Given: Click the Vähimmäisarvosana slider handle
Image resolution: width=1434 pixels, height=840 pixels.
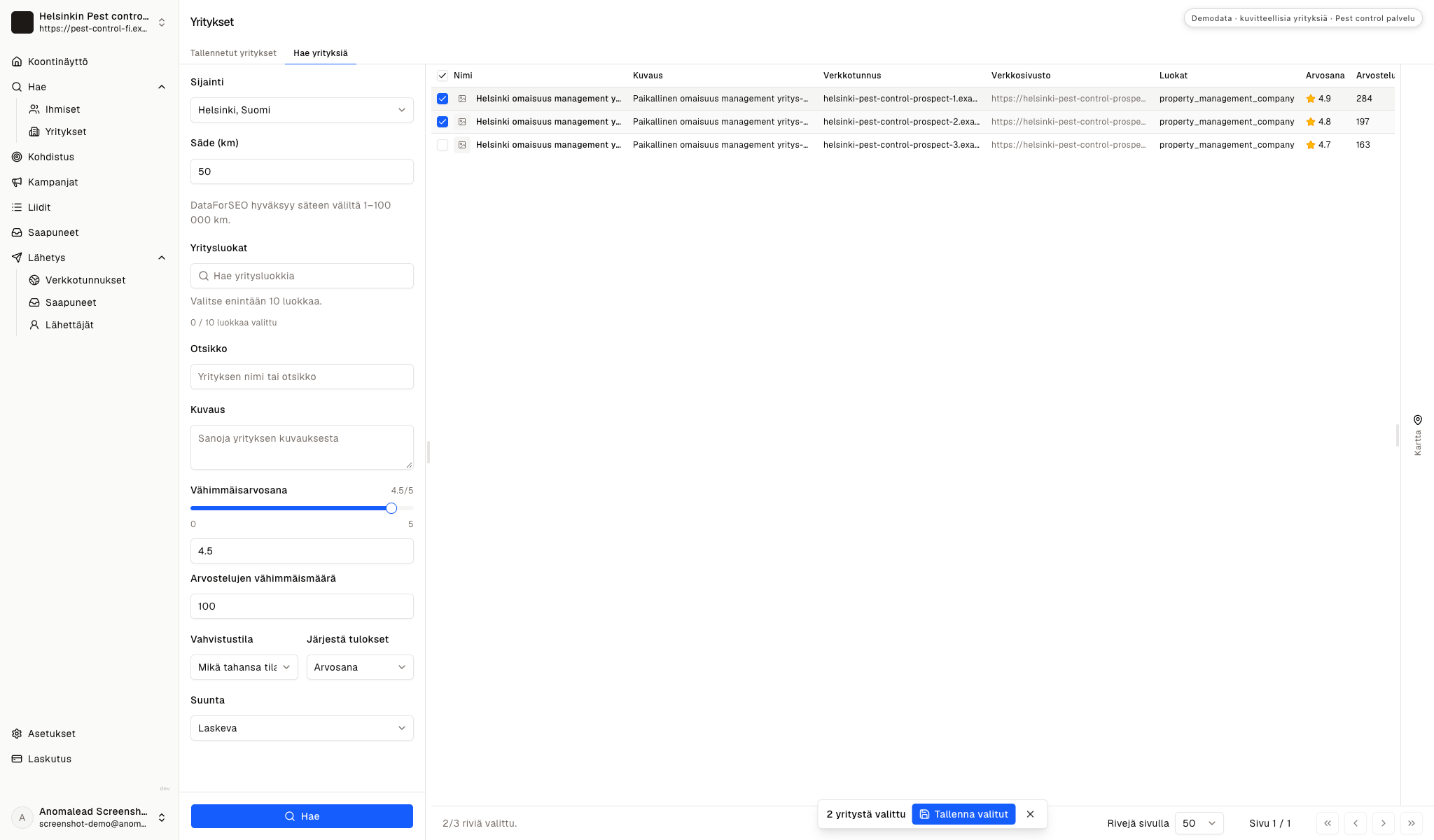Looking at the screenshot, I should pos(391,508).
